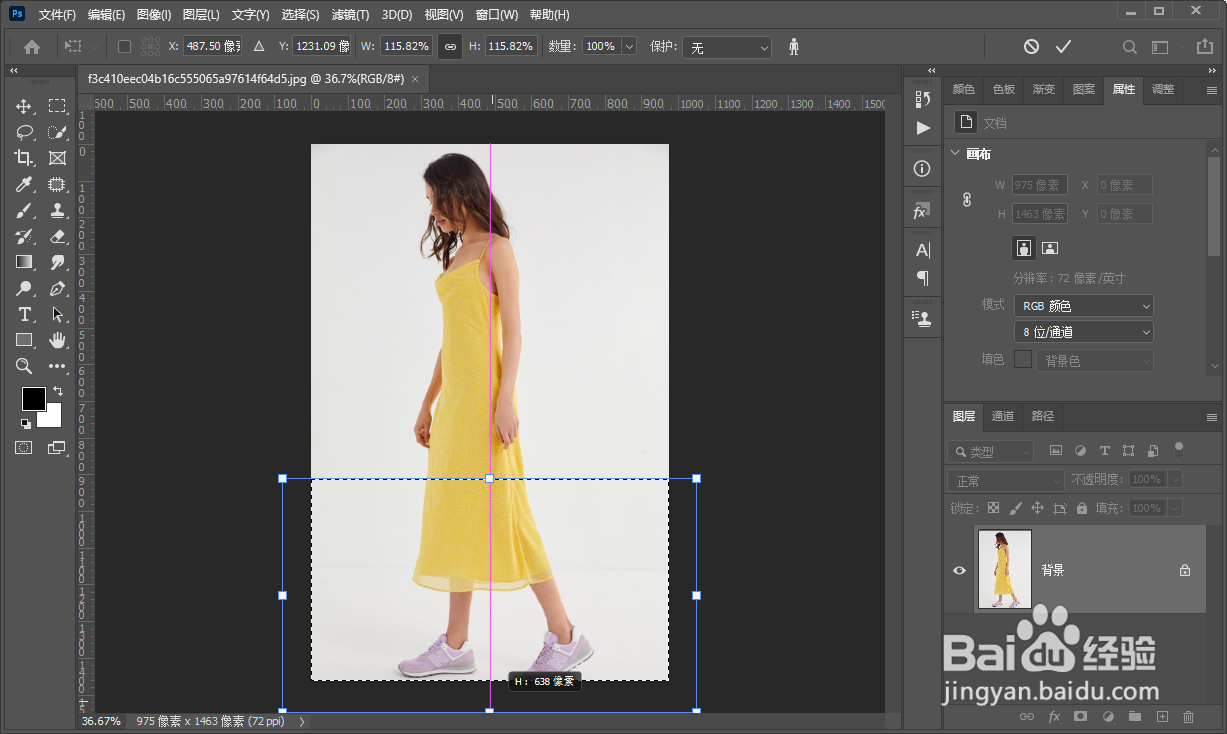Select the Eyedropper tool
Screen dimensions: 1227x734
(24, 184)
